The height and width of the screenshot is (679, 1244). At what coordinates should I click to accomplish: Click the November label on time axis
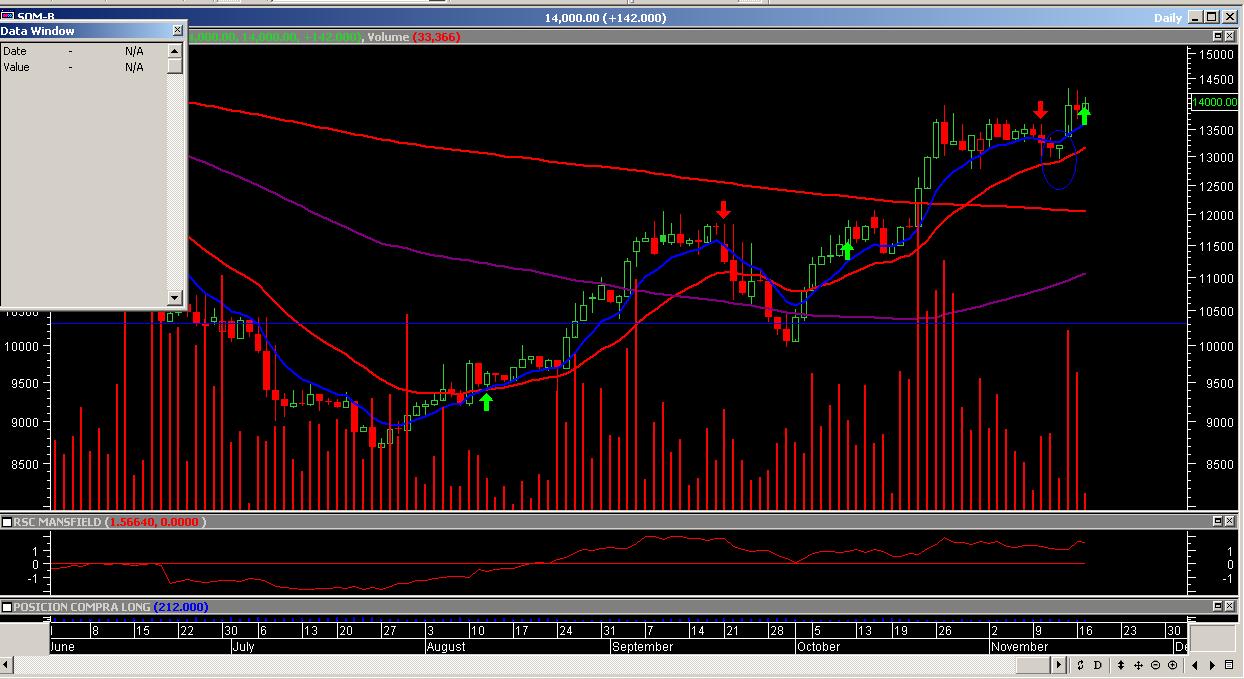(x=1020, y=647)
